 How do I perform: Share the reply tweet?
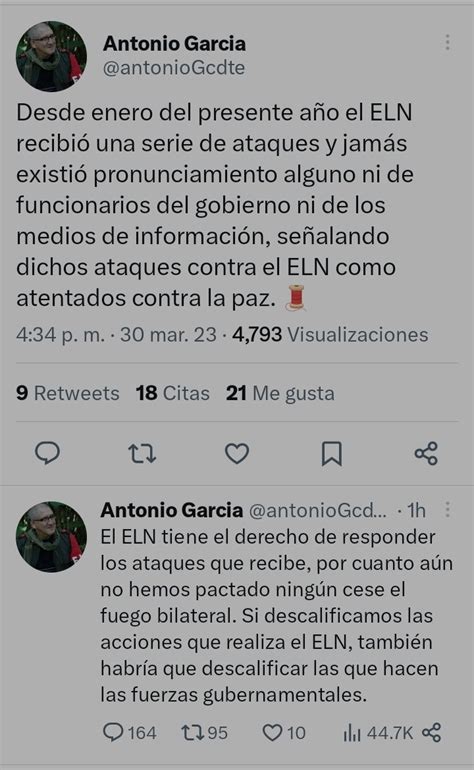click(x=431, y=733)
